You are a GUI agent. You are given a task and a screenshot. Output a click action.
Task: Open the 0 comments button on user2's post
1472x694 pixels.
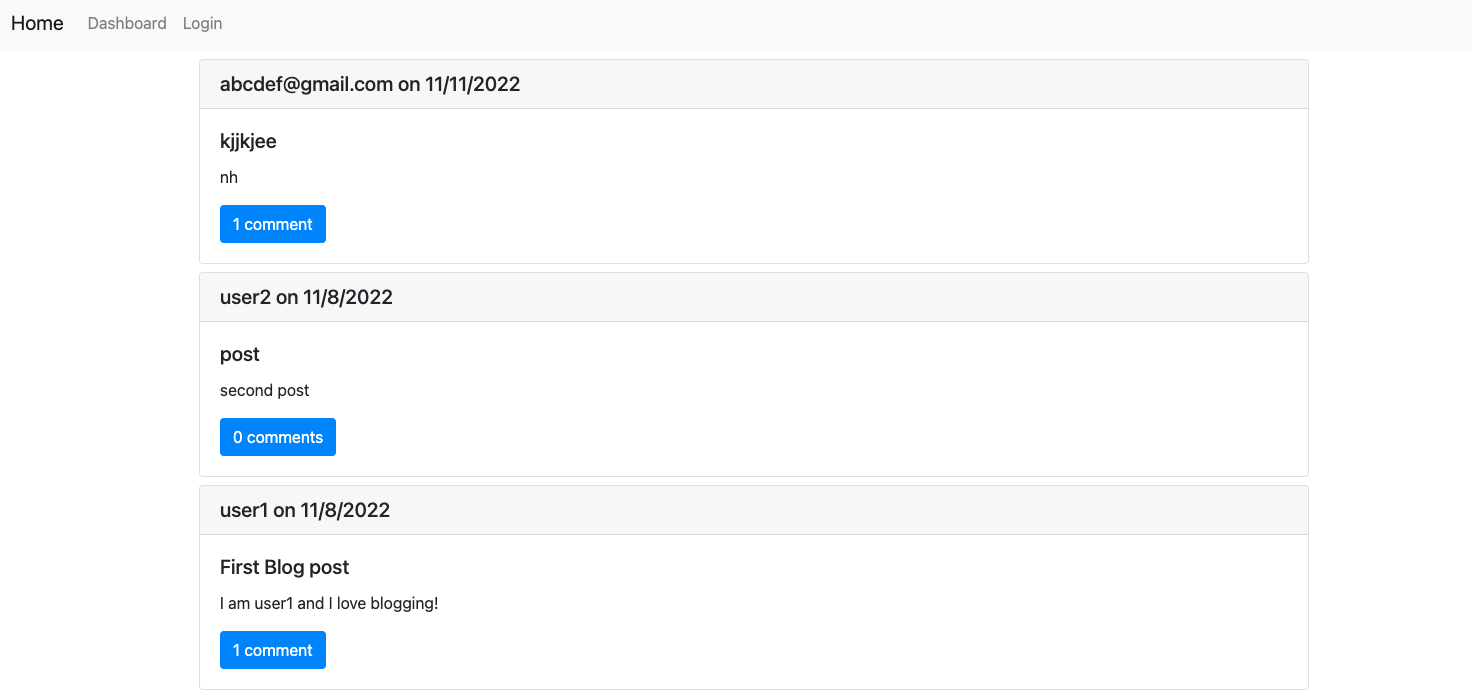click(x=277, y=437)
